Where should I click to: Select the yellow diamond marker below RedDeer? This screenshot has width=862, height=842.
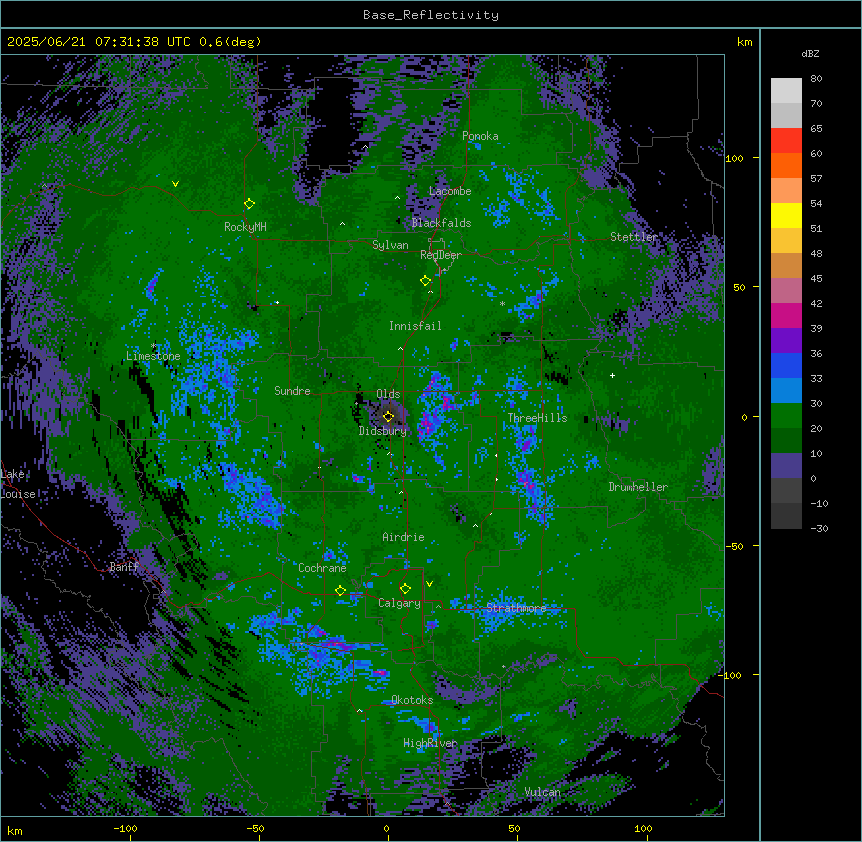click(426, 281)
